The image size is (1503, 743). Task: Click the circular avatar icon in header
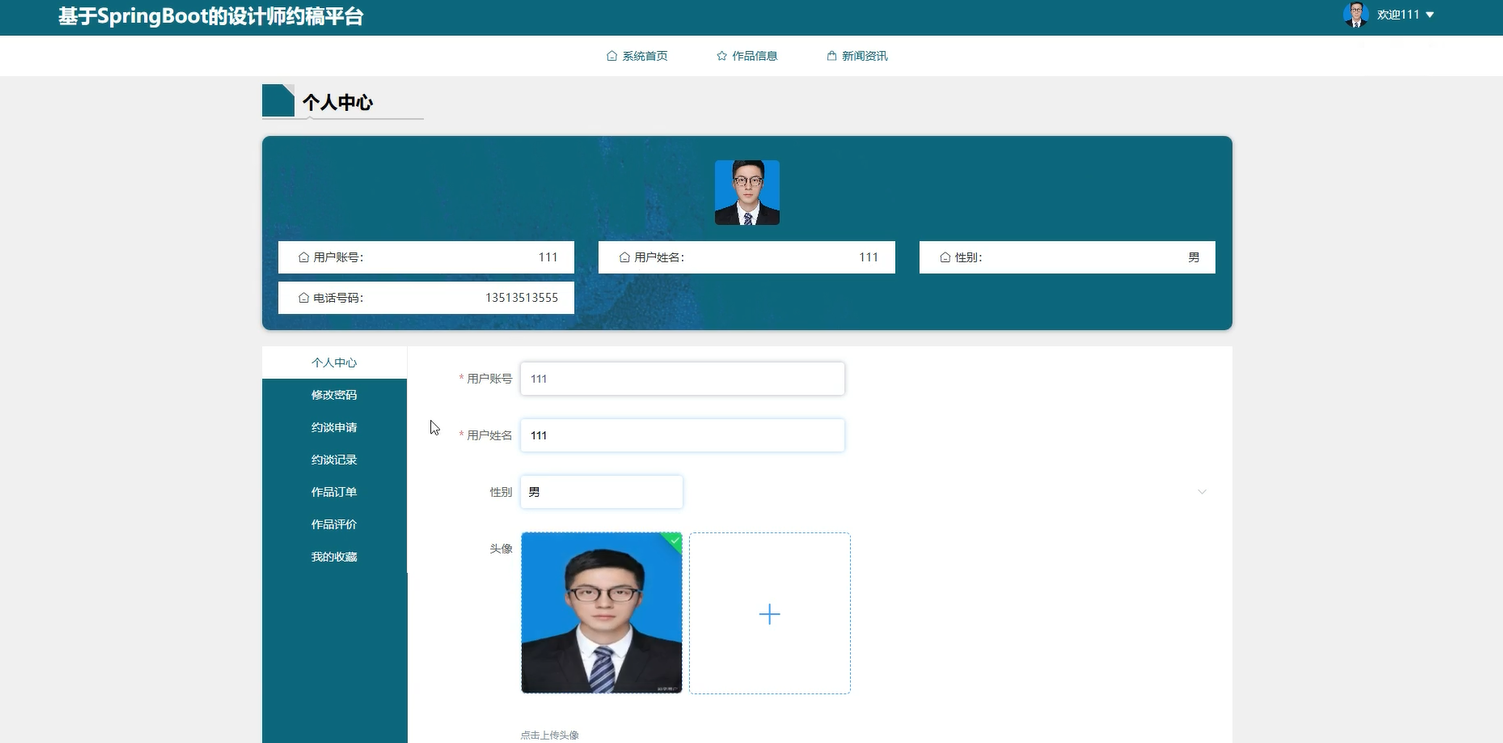coord(1355,15)
